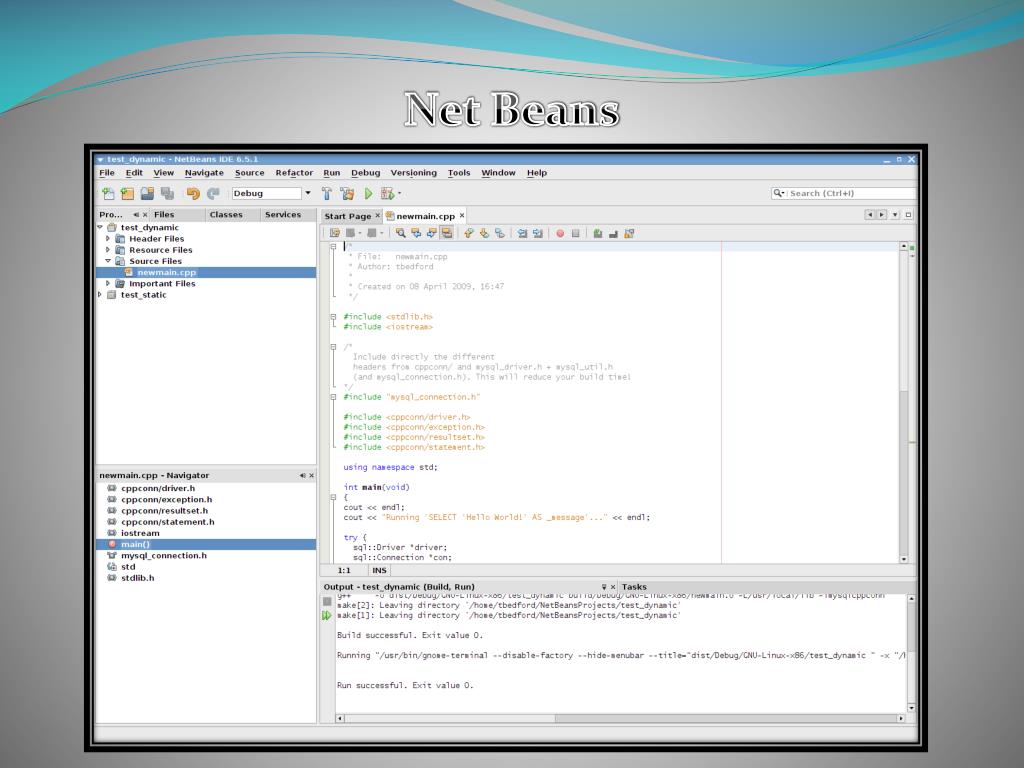Viewport: 1024px width, 768px height.
Task: Select cppconn/driver.h in the Navigator
Action: [x=157, y=488]
